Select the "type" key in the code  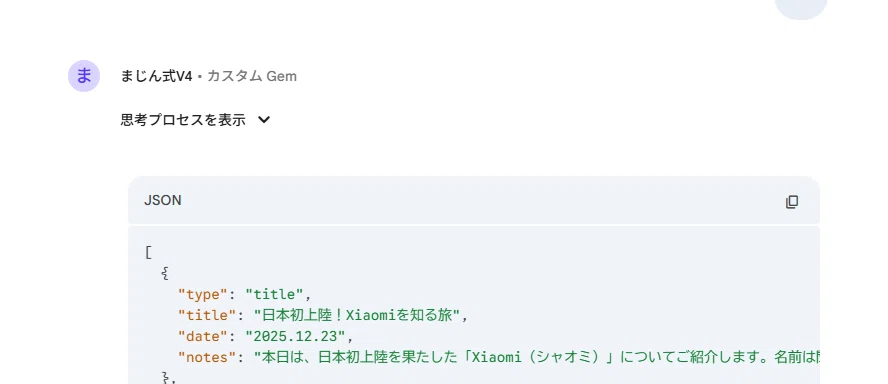tap(203, 295)
